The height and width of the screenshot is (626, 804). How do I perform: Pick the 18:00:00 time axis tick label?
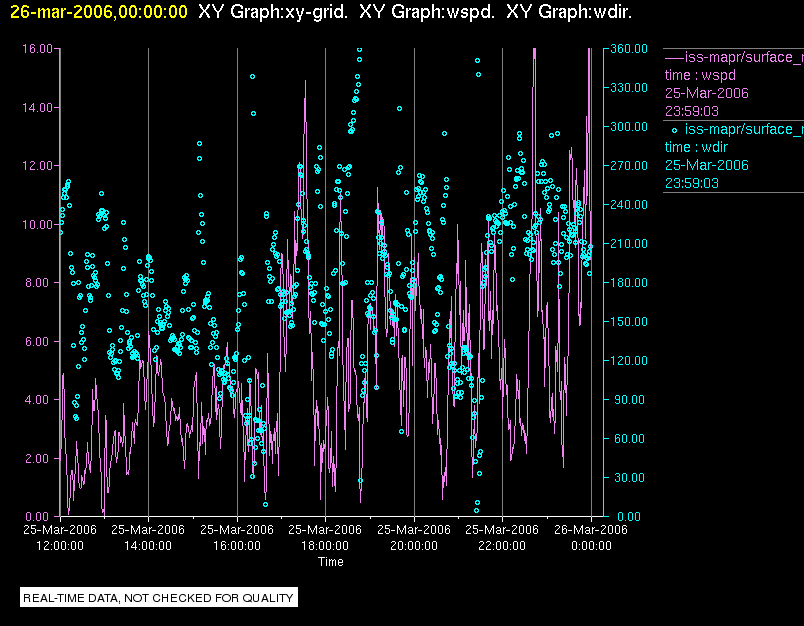pos(325,546)
